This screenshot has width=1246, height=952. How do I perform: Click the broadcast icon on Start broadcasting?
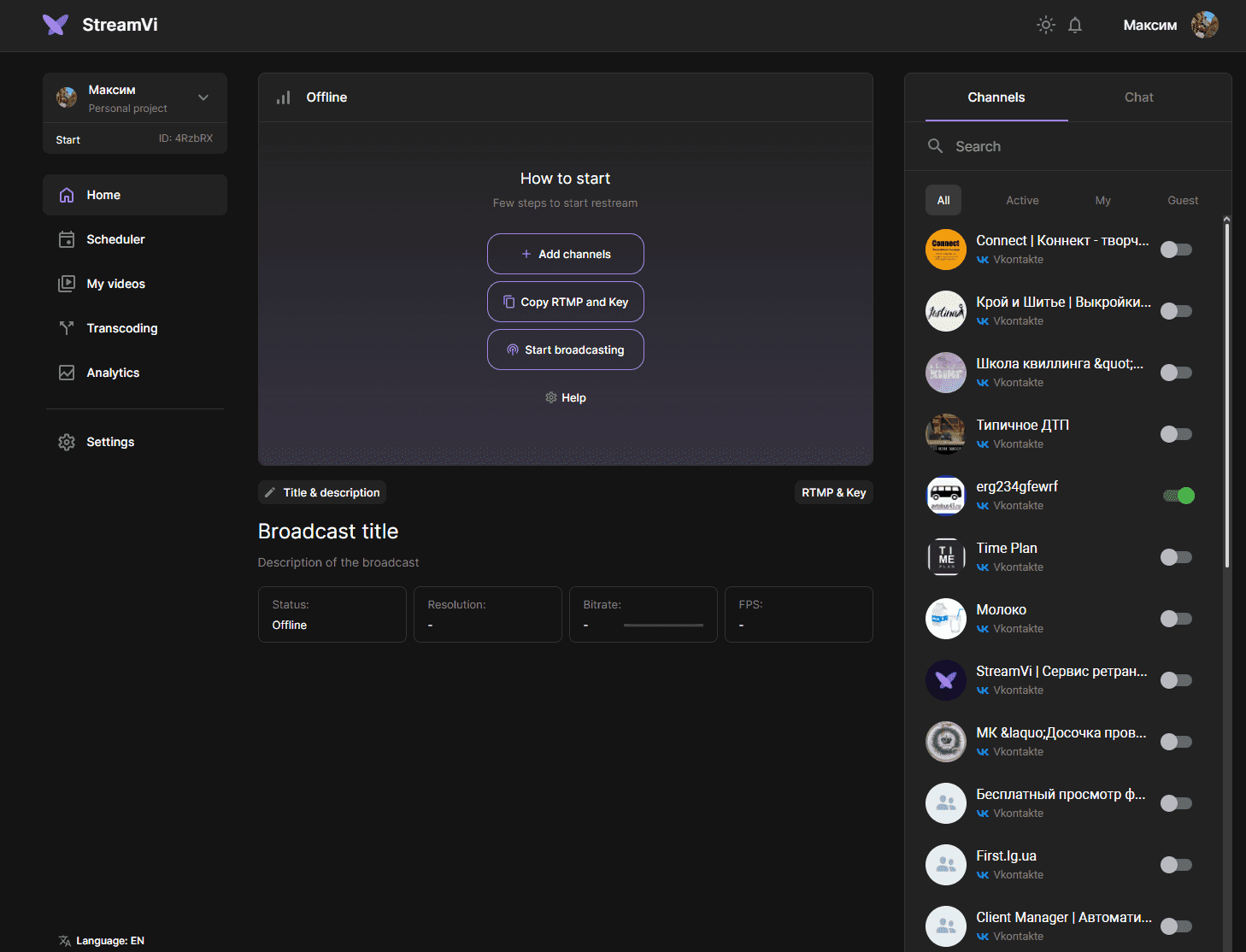click(x=513, y=350)
